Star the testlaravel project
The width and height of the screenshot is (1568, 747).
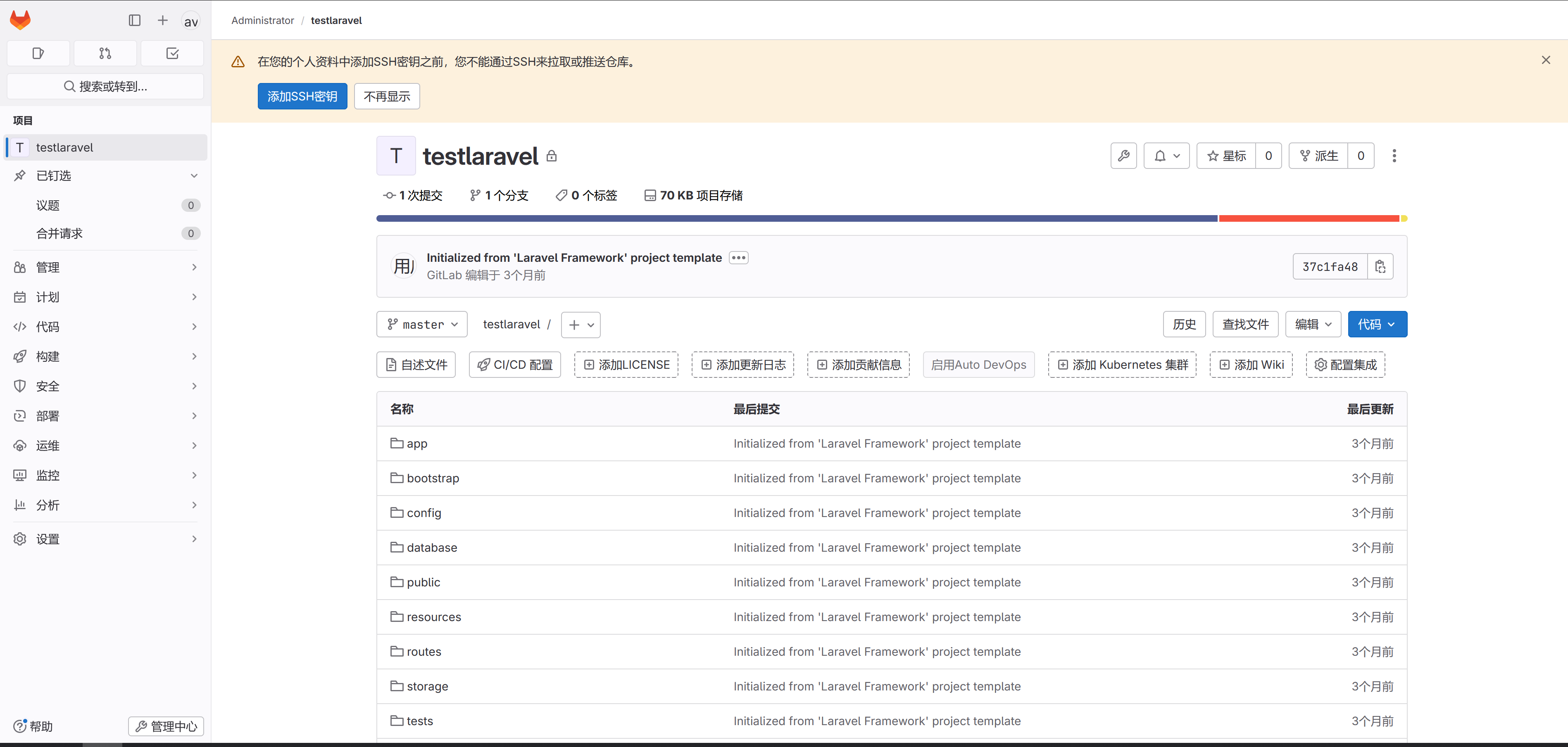coord(1226,156)
